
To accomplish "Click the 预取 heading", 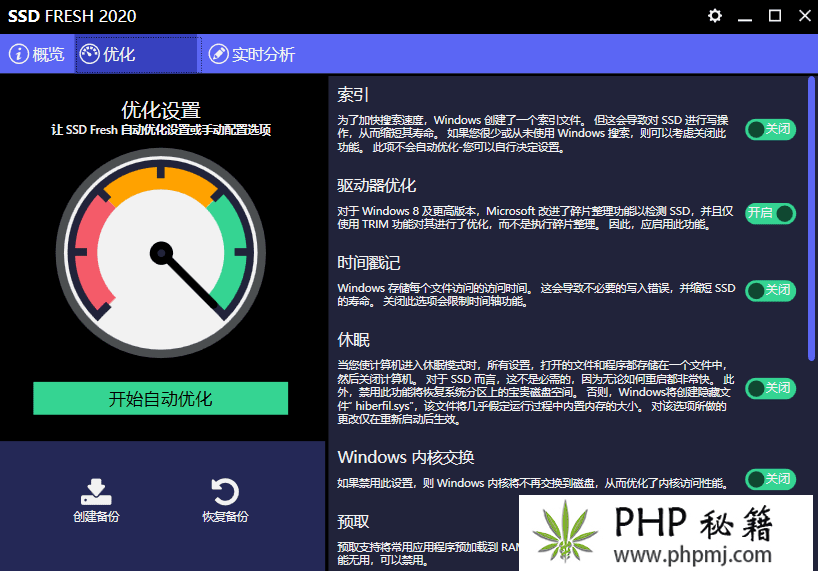I will click(353, 521).
